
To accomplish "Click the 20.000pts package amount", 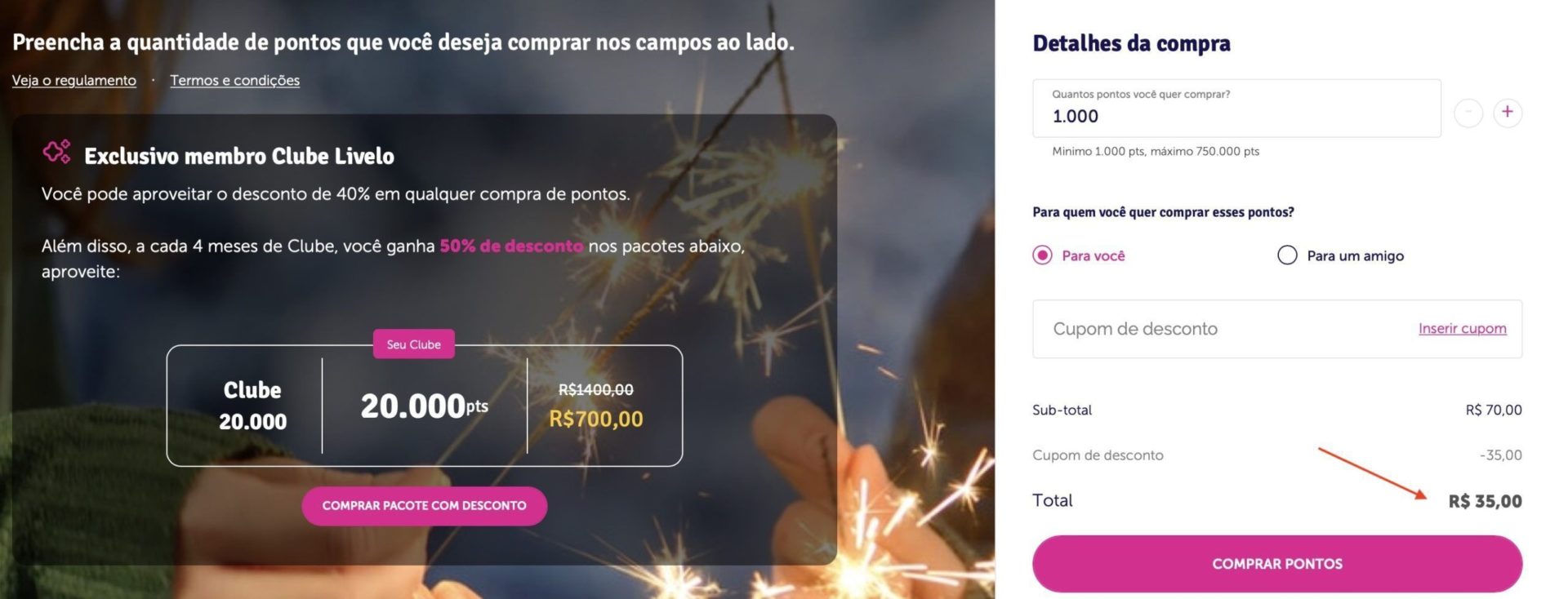I will tap(425, 406).
